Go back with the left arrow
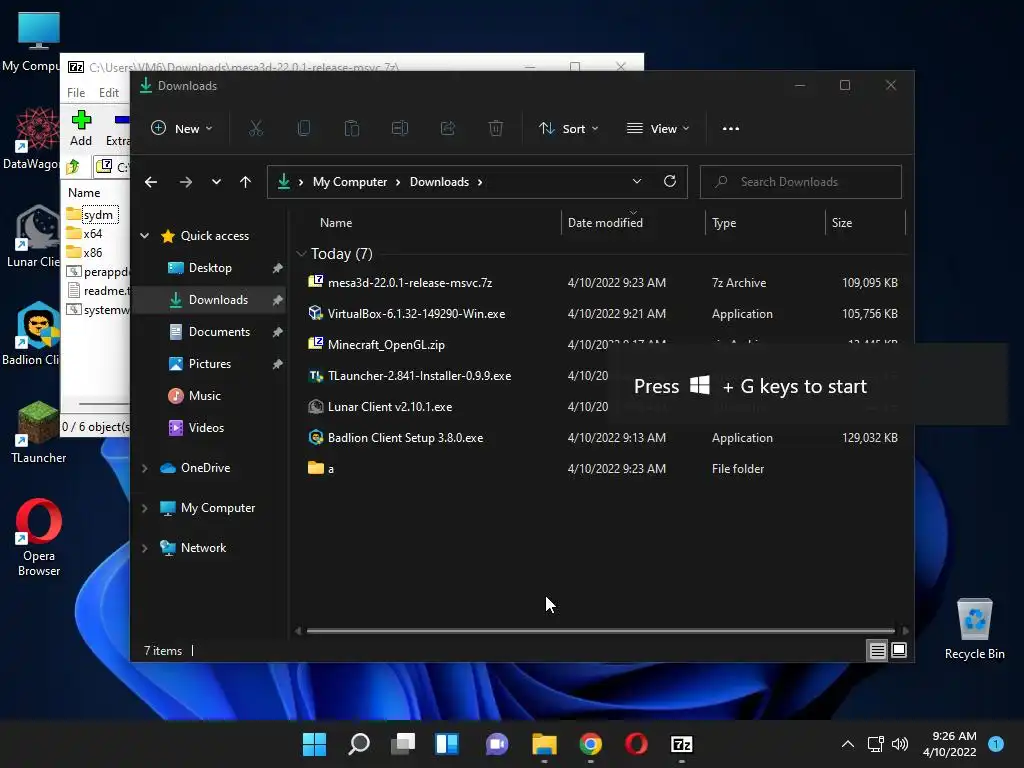The width and height of the screenshot is (1024, 768). click(x=151, y=182)
